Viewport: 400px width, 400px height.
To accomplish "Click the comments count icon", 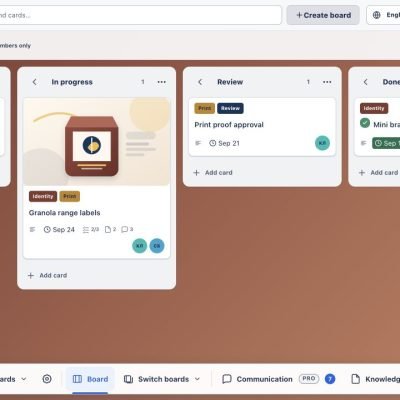I will pos(127,229).
